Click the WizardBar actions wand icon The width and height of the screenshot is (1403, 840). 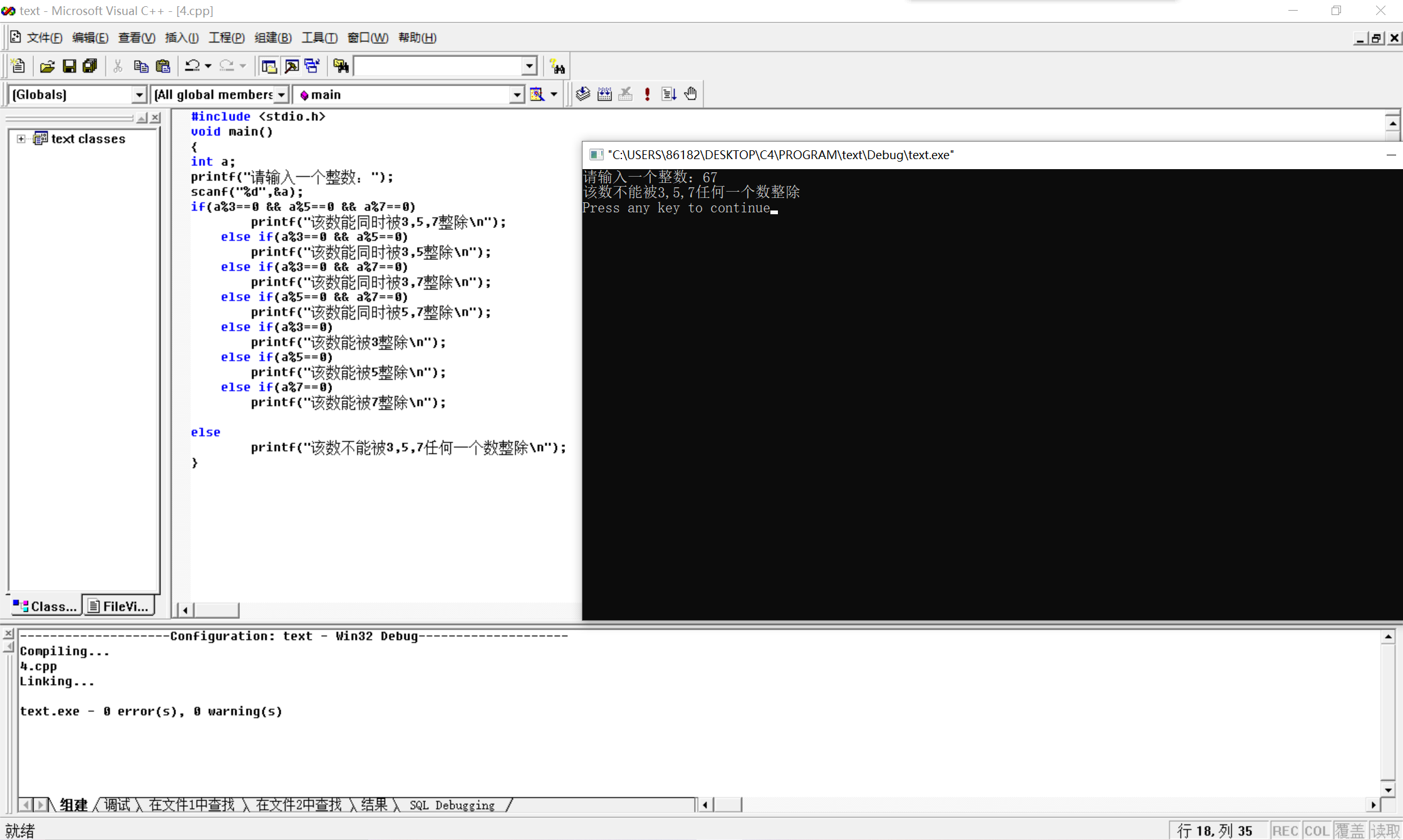coord(537,94)
